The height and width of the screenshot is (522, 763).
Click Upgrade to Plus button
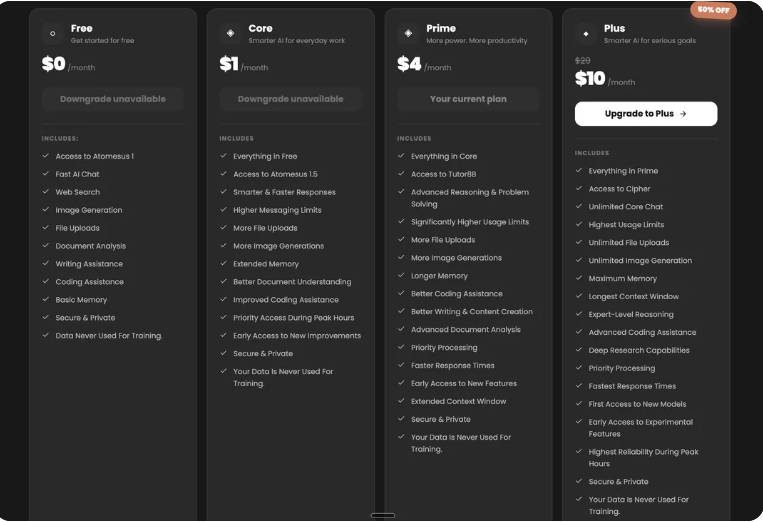pos(646,114)
